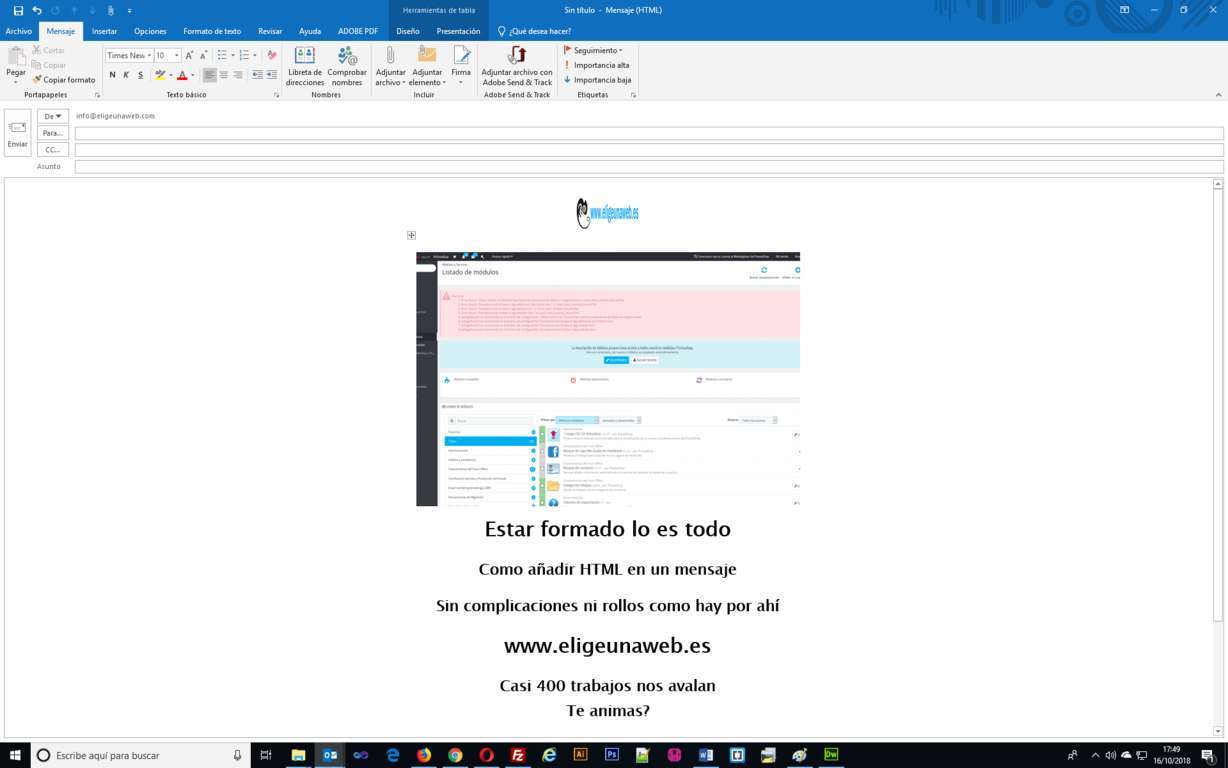Viewport: 1228px width, 768px height.
Task: Open the Libreta de direcciones
Action: point(305,67)
